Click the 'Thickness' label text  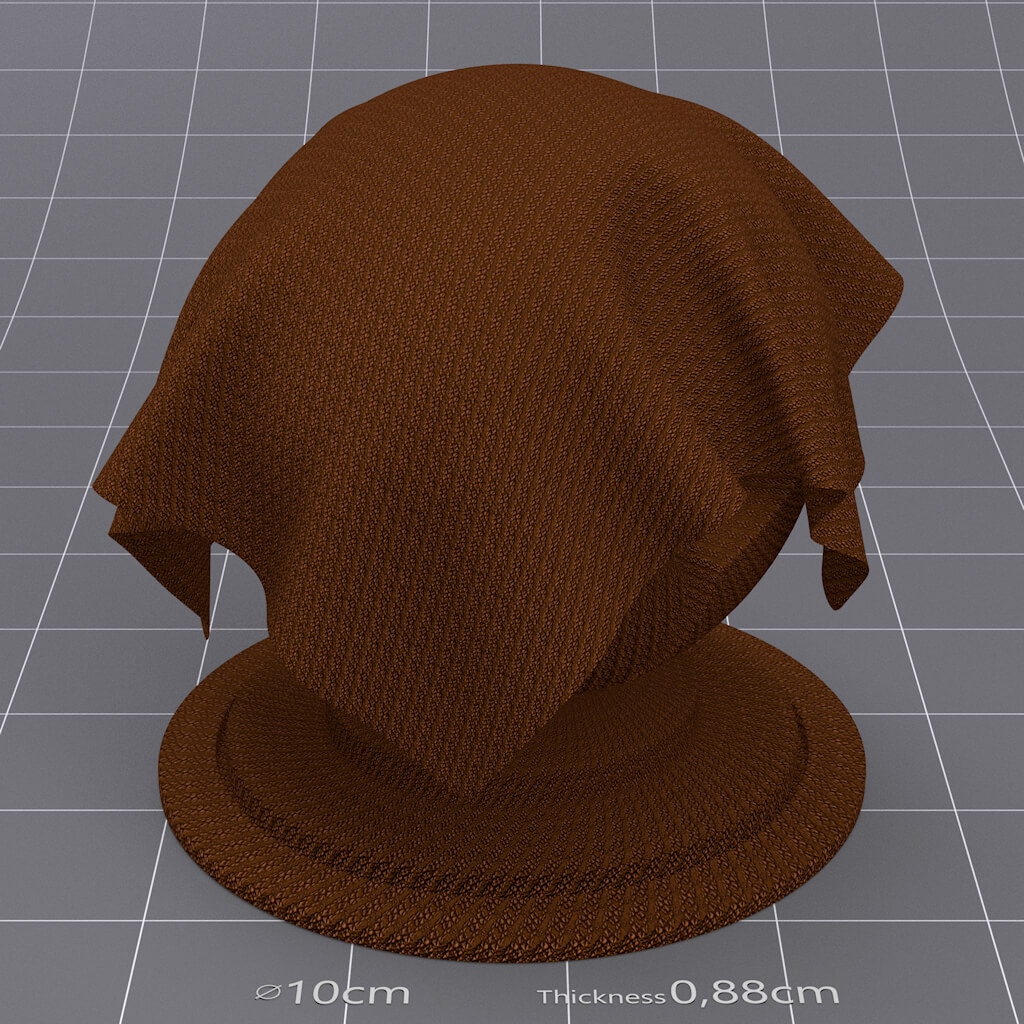point(601,997)
